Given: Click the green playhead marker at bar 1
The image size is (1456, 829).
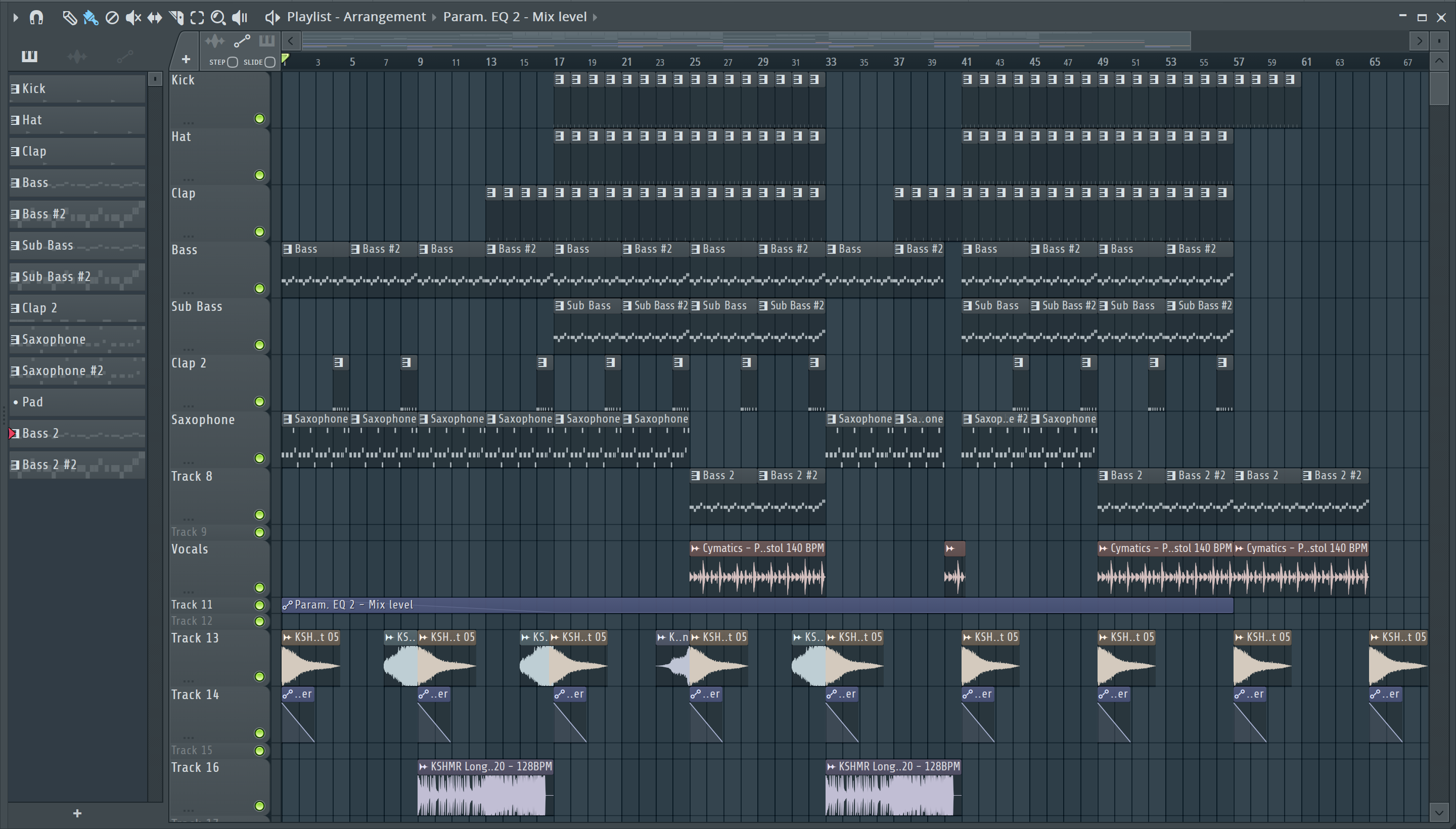Looking at the screenshot, I should 285,58.
